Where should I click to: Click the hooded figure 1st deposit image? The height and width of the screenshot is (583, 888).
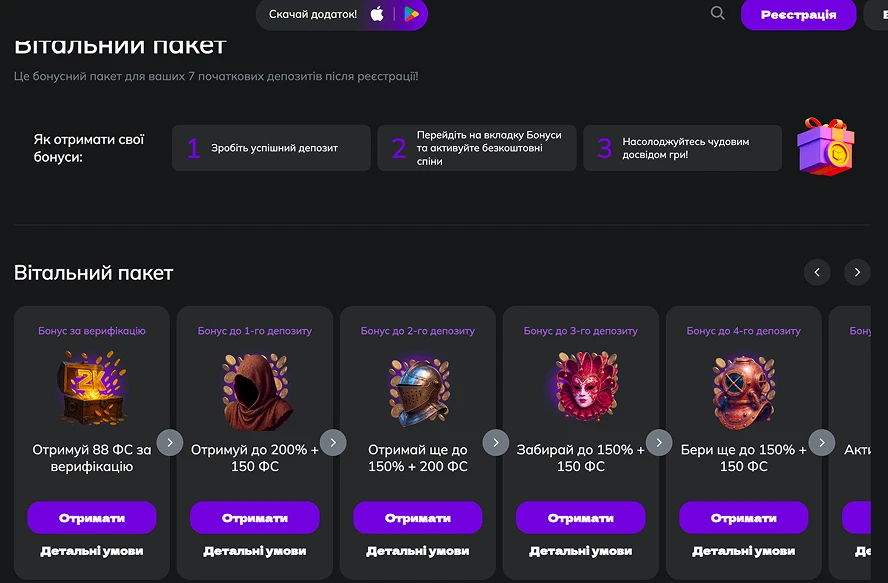254,391
